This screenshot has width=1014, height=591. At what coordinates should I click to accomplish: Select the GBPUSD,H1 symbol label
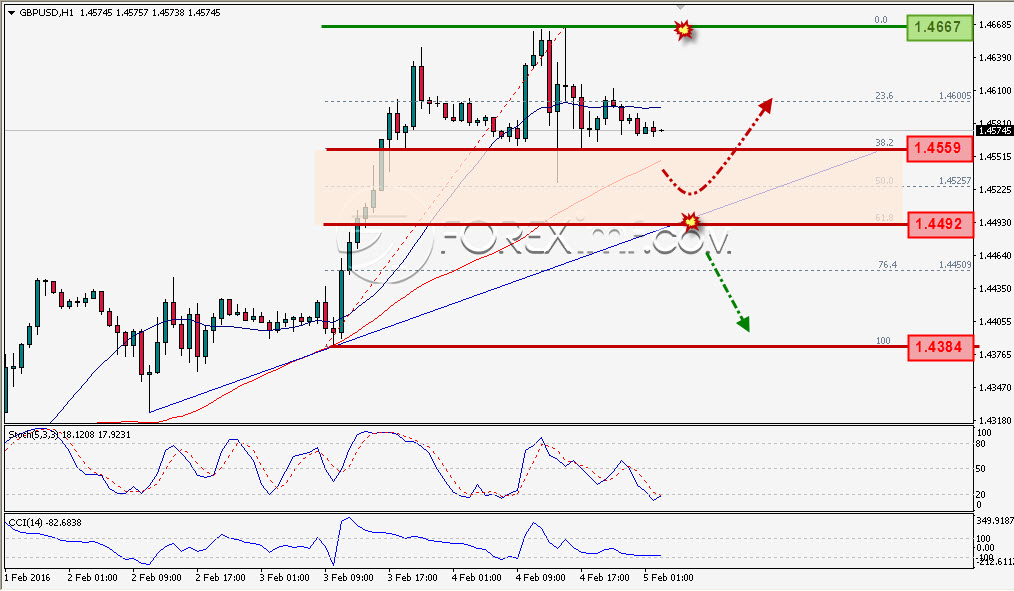pos(47,12)
